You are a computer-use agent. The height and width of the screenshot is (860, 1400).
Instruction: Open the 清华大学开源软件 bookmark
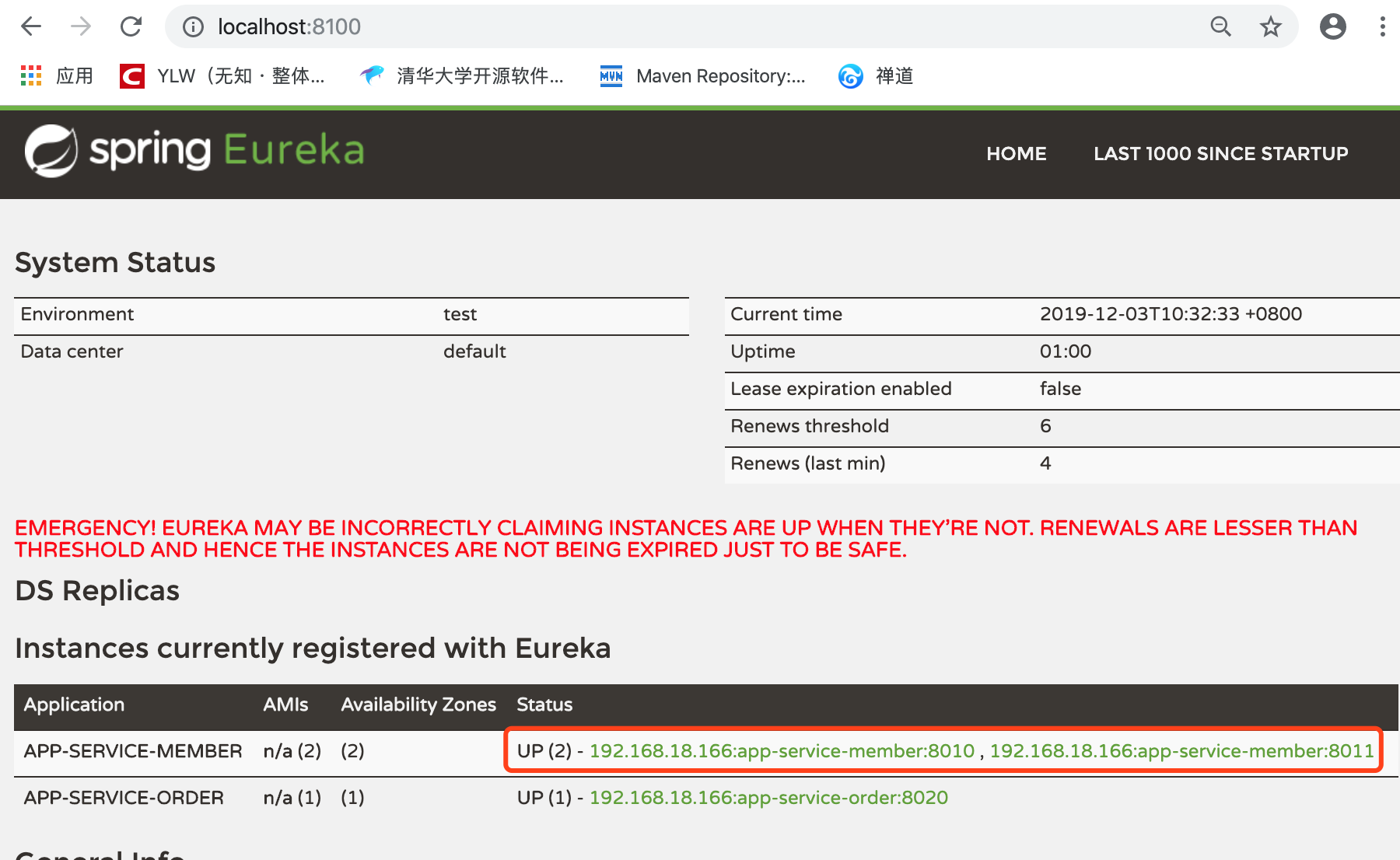pyautogui.click(x=462, y=75)
